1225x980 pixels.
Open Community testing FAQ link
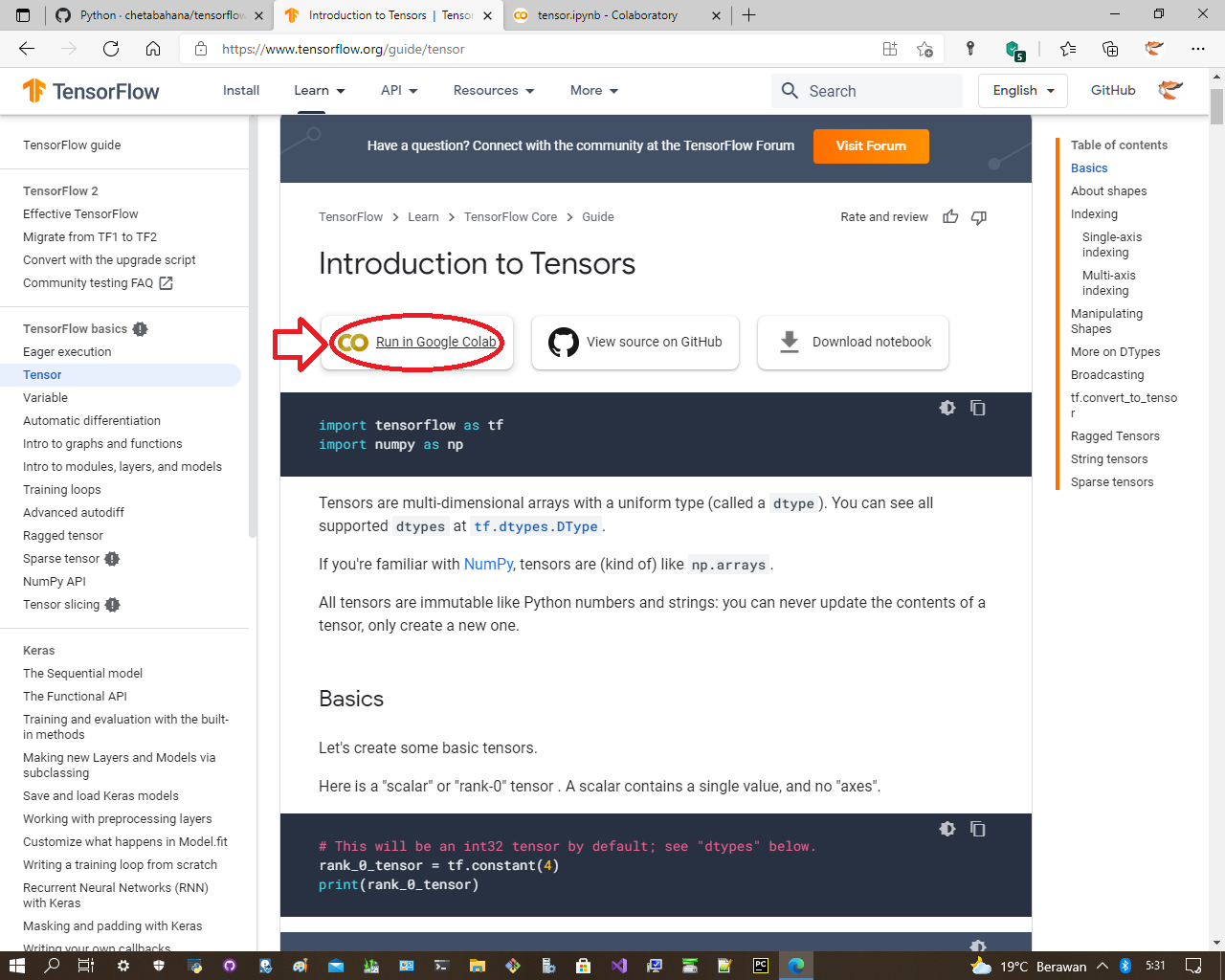click(x=98, y=283)
